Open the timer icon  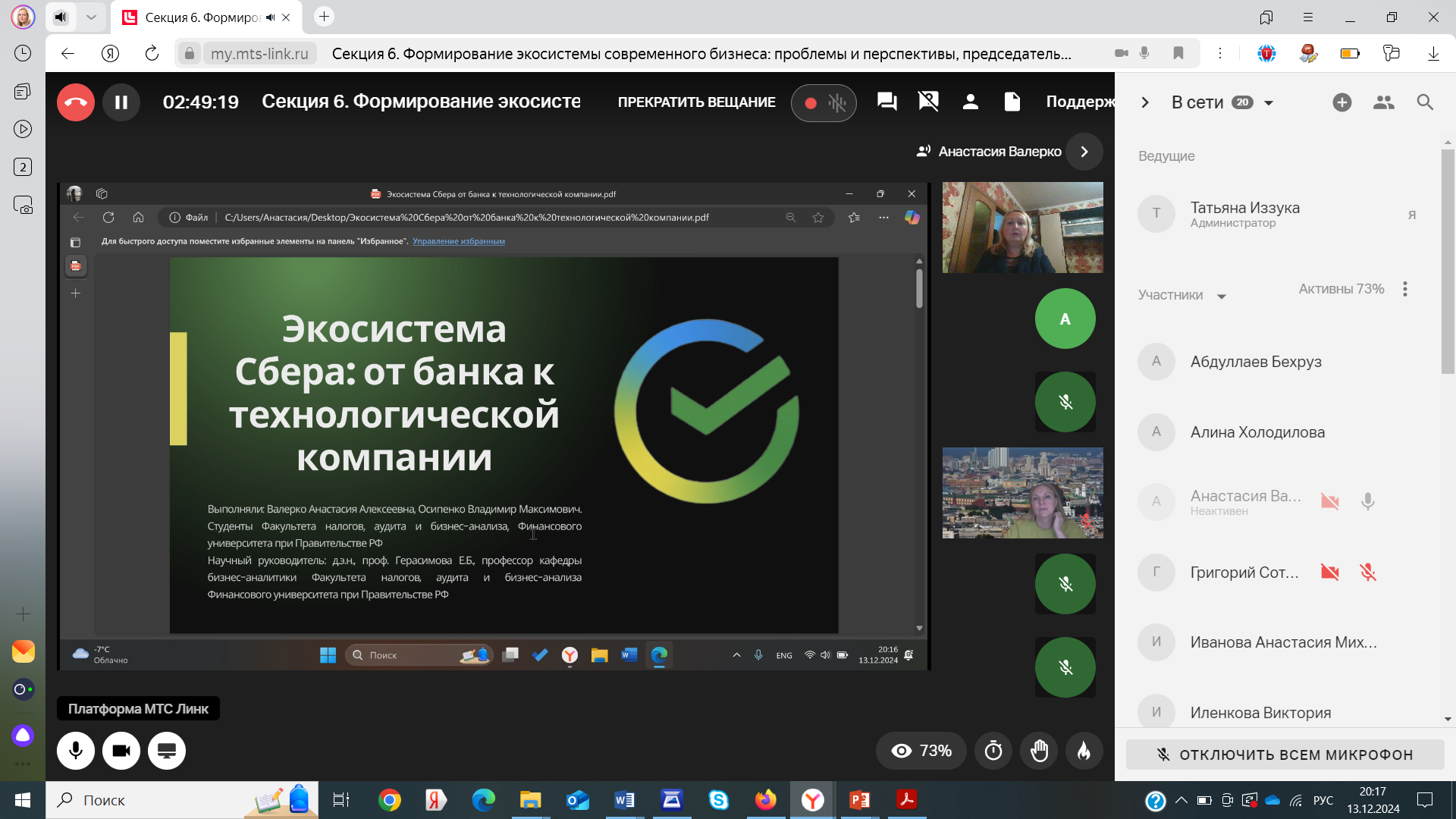(x=993, y=751)
